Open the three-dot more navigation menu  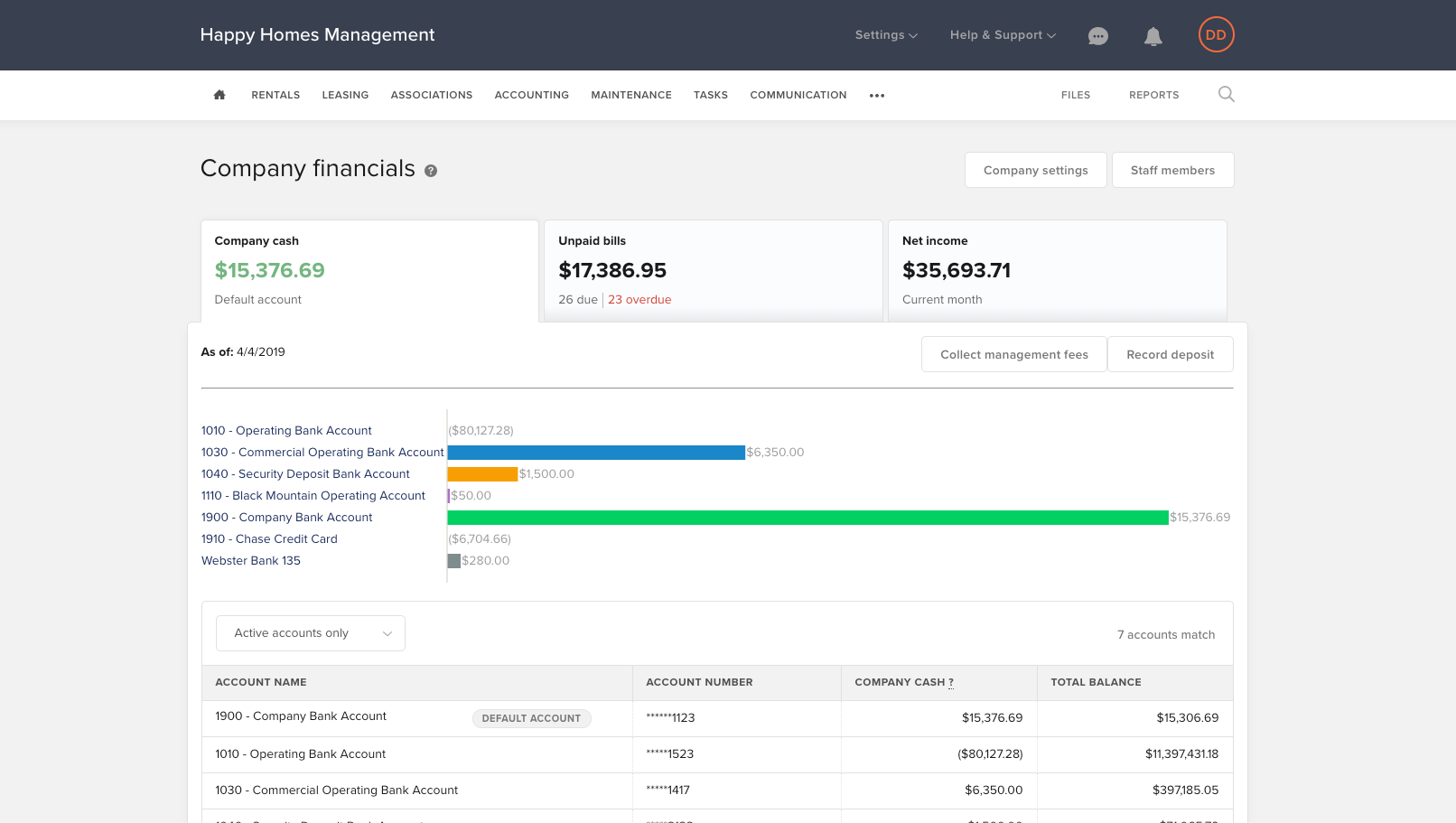[877, 96]
